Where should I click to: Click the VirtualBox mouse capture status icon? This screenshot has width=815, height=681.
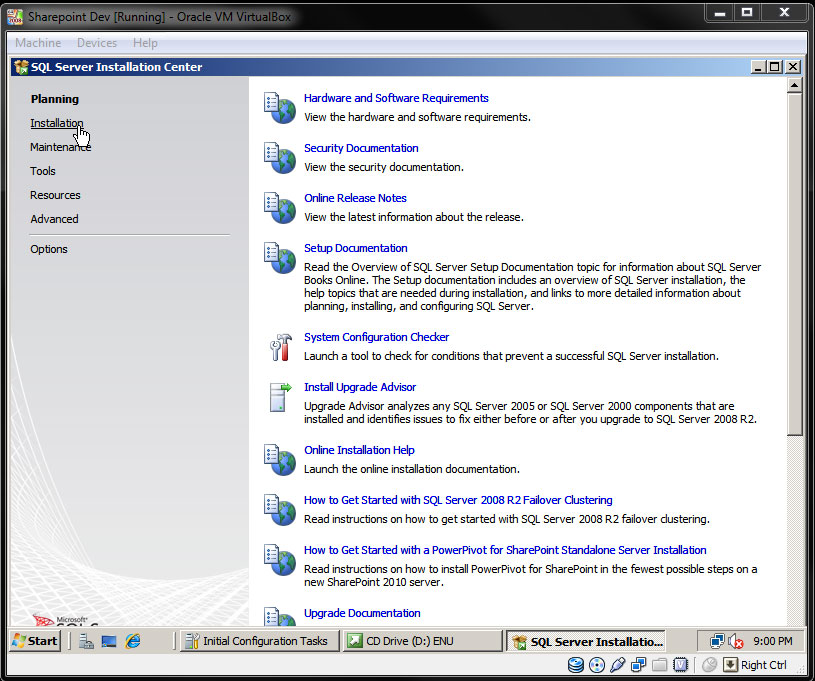point(709,665)
